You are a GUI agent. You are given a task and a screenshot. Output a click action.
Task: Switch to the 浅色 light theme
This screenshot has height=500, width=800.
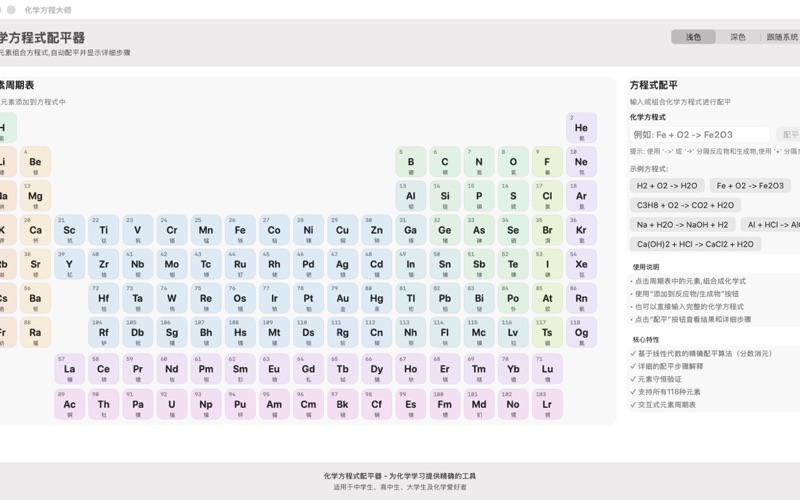coord(693,37)
